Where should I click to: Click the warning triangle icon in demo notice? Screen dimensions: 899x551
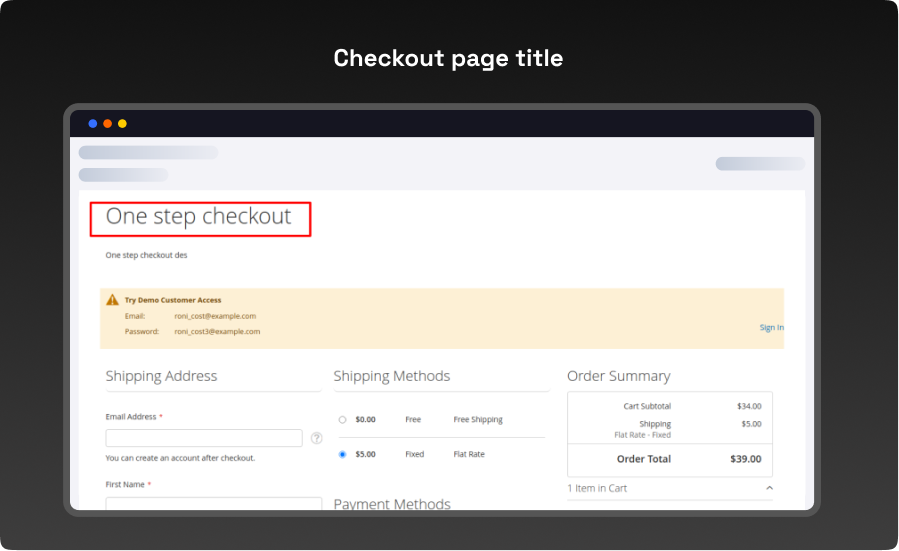coord(112,300)
